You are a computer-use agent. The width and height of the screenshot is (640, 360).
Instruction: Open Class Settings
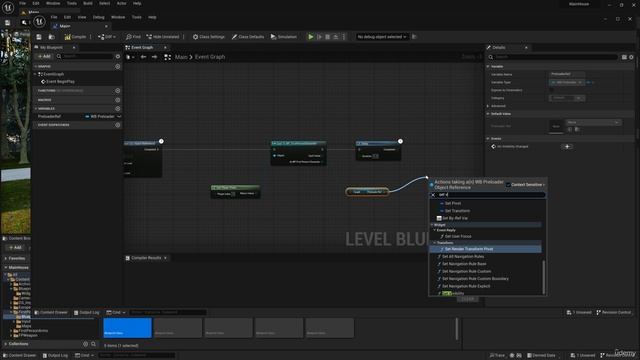point(209,37)
